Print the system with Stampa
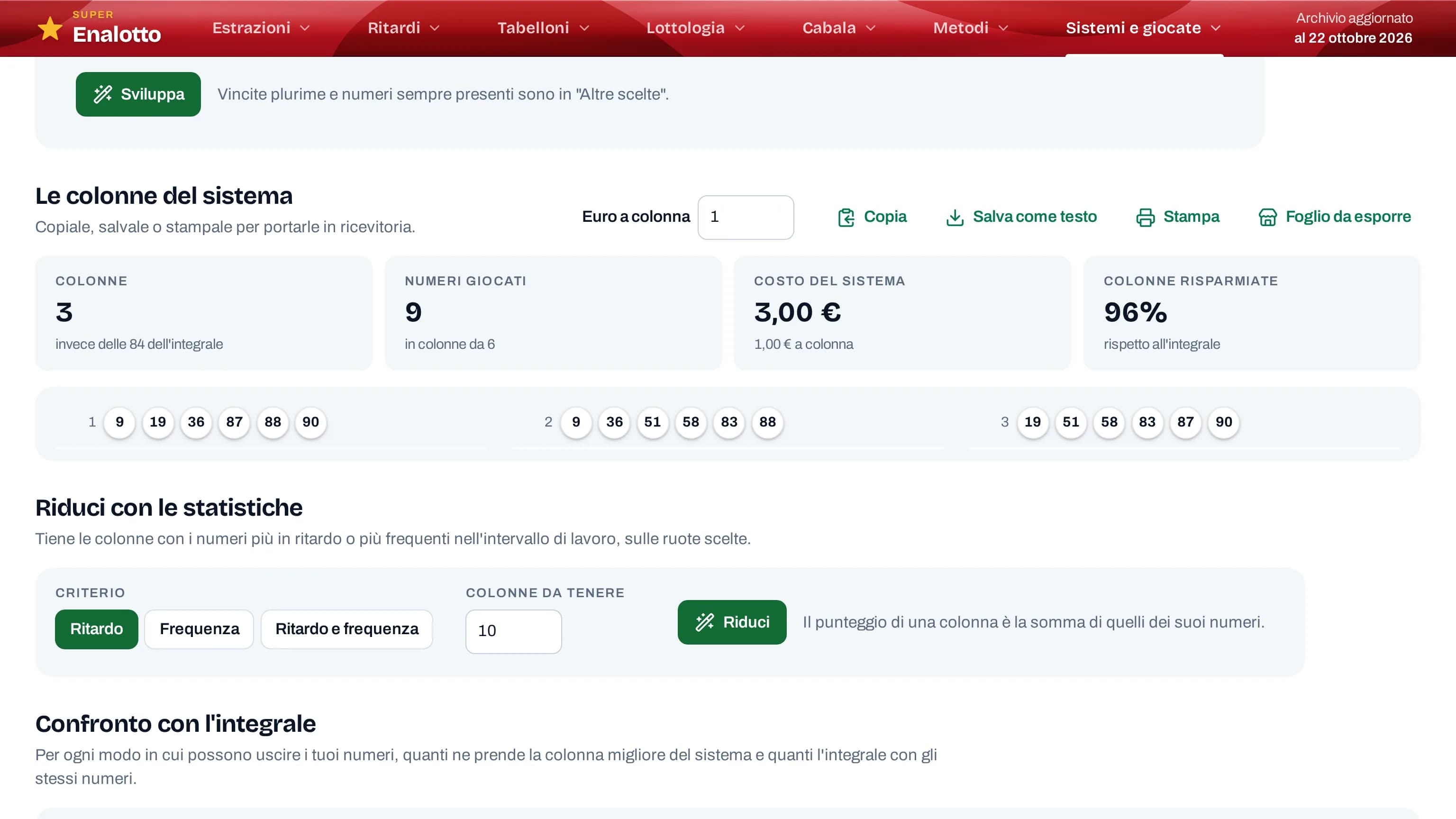The image size is (1456, 819). [x=1177, y=217]
